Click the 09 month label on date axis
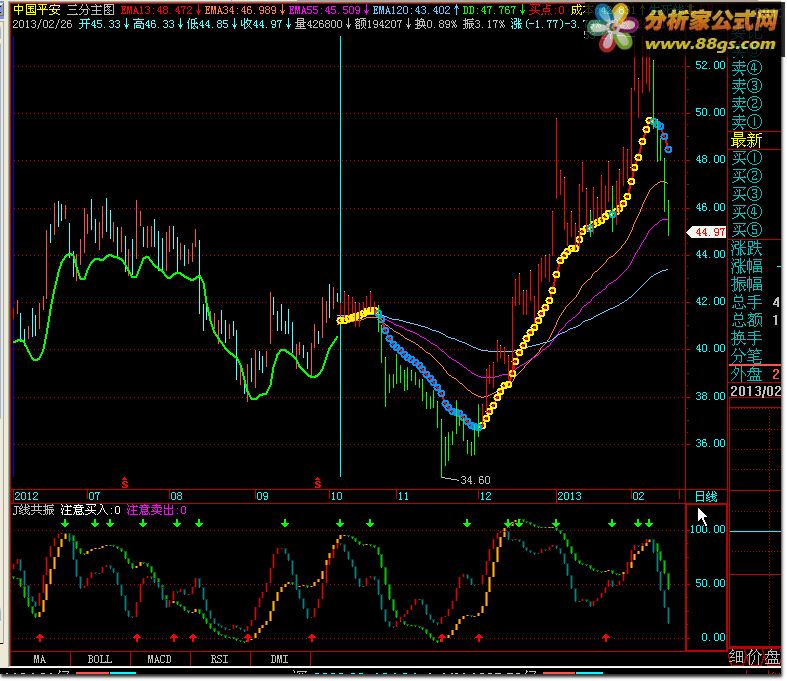 pos(262,496)
